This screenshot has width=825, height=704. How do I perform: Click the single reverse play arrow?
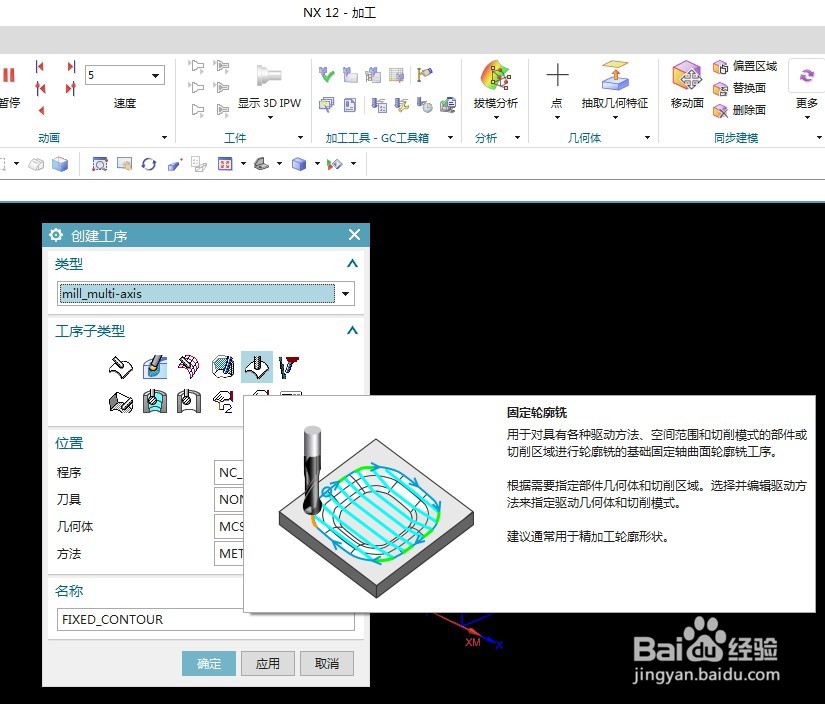(41, 110)
